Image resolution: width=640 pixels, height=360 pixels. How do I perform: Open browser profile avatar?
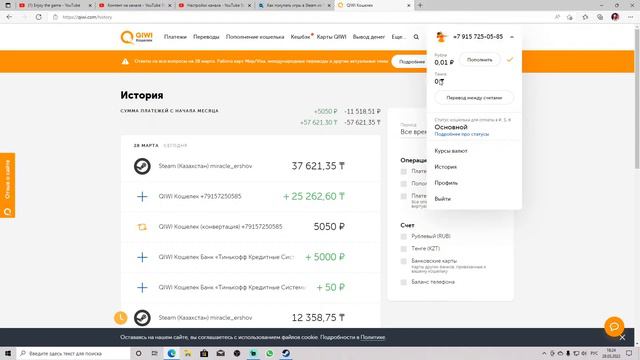coord(615,17)
